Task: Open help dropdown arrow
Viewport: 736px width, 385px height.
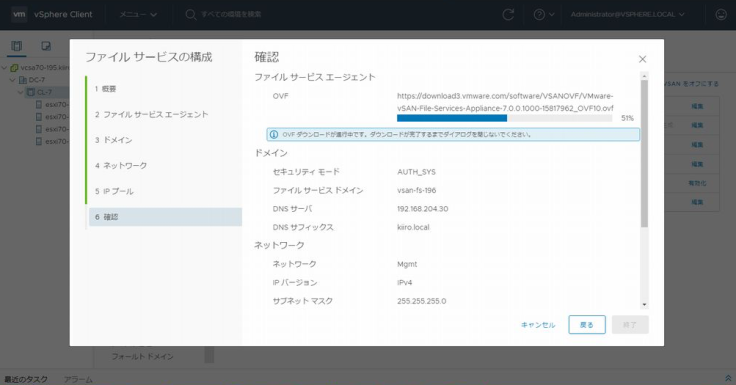Action: tap(552, 15)
